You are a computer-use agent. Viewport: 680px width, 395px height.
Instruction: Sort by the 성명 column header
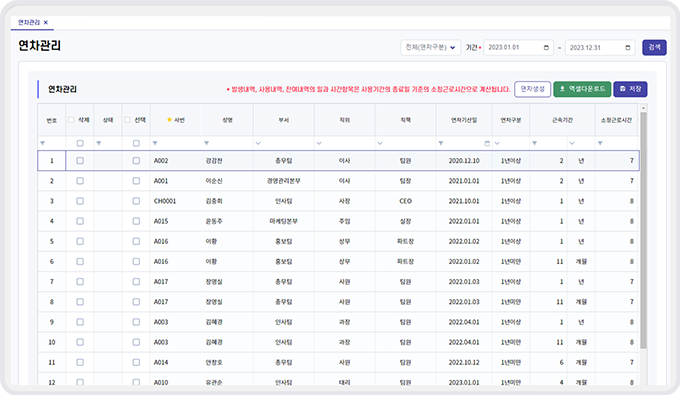click(227, 120)
